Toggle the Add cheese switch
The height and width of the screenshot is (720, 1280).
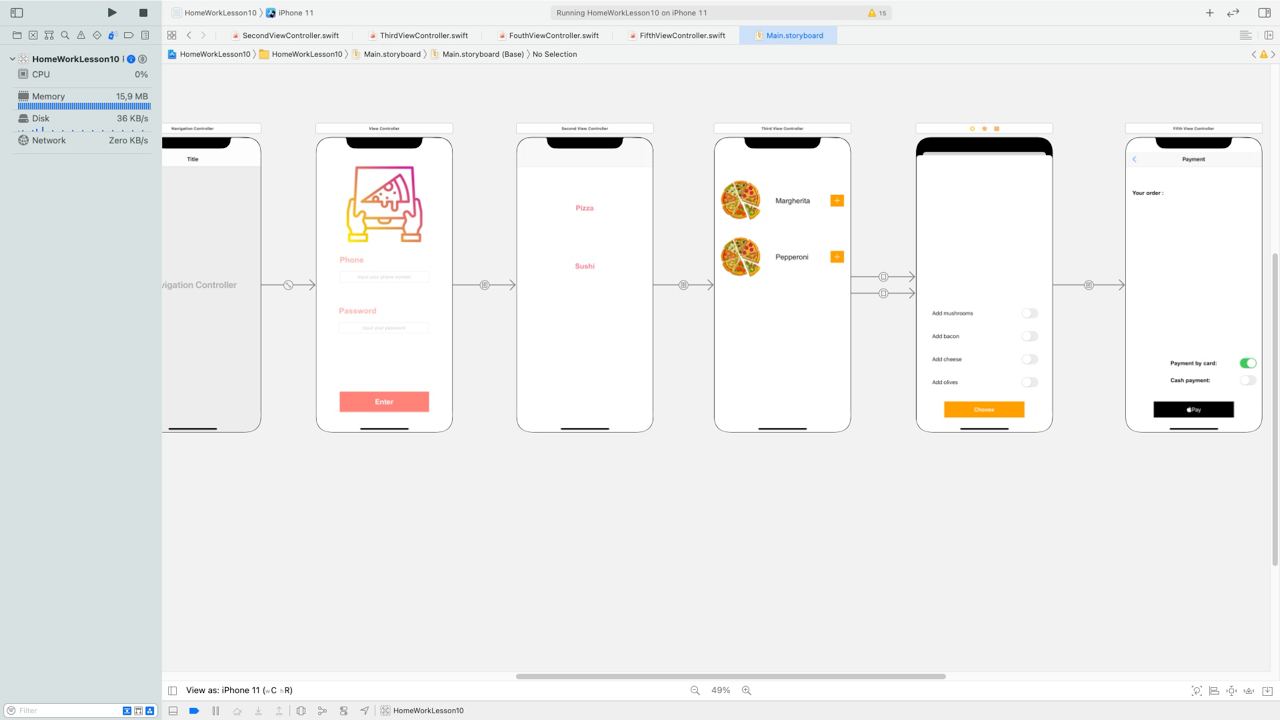pyautogui.click(x=1029, y=359)
